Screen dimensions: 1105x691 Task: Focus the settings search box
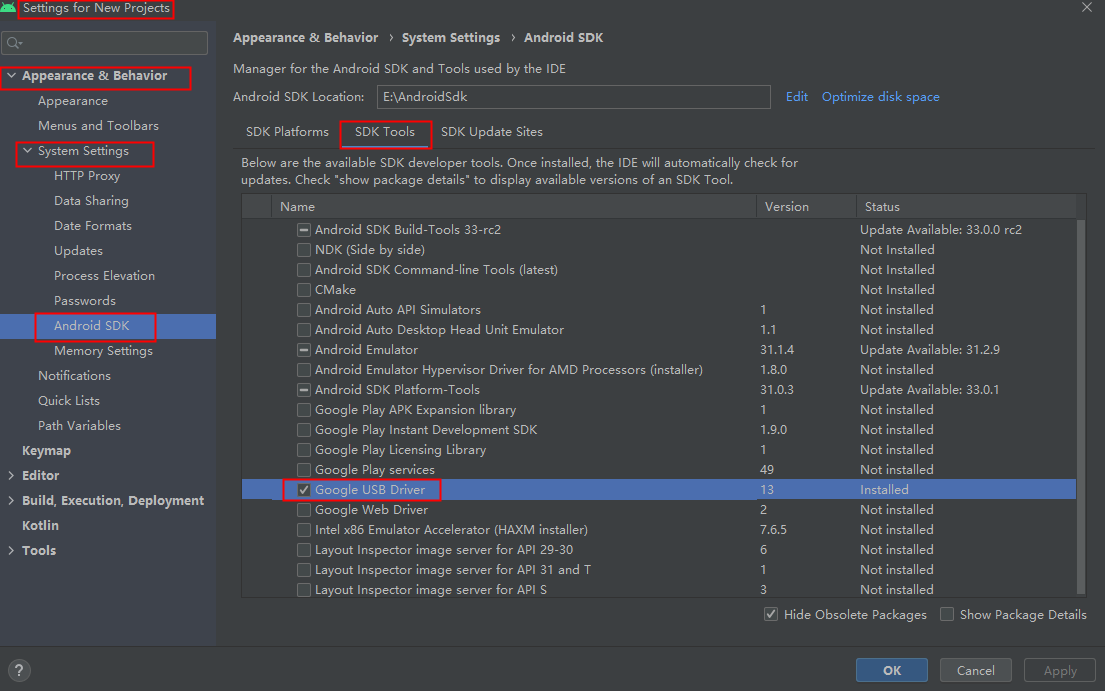[105, 44]
